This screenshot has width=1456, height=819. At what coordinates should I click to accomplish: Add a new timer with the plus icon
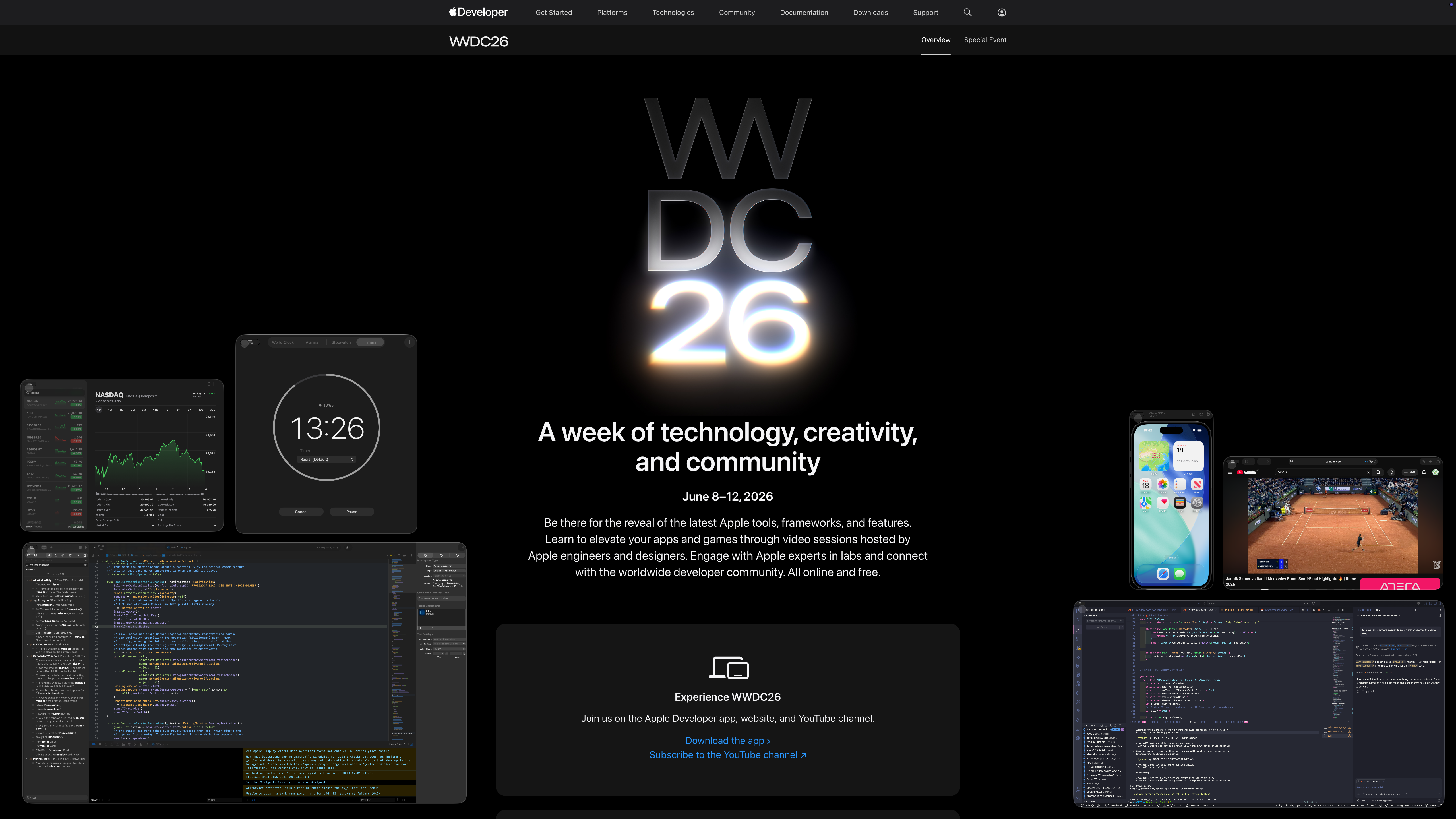point(409,342)
